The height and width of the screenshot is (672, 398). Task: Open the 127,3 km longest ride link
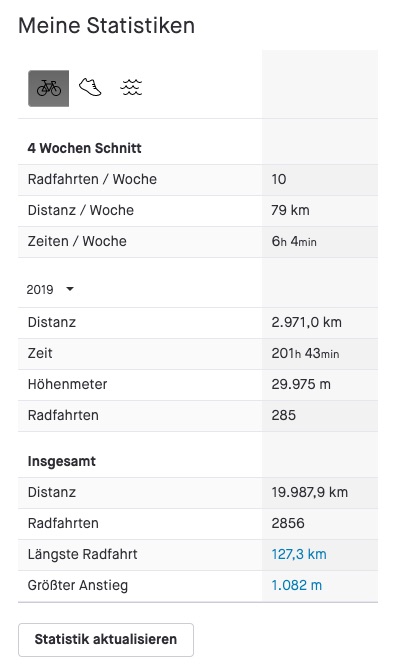click(299, 554)
